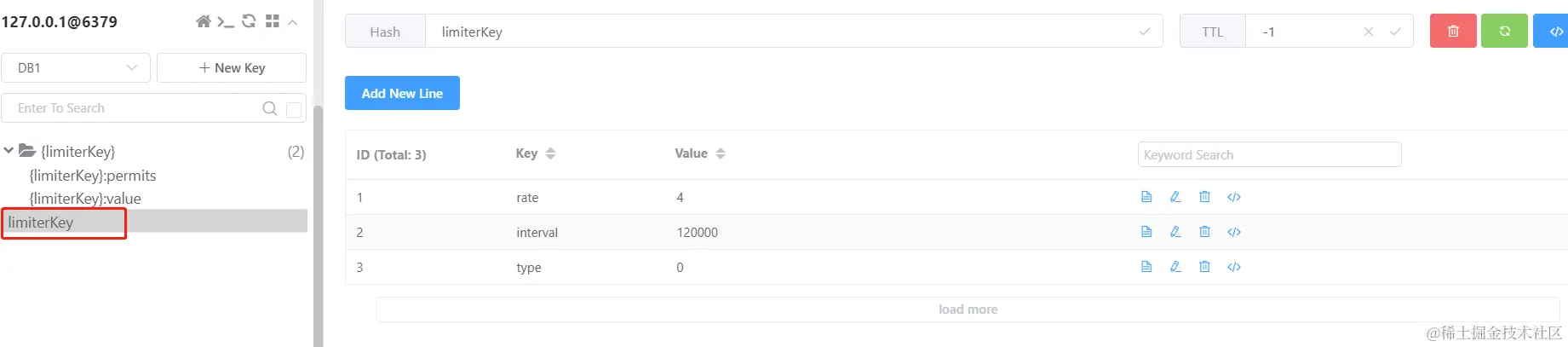This screenshot has width=1568, height=347.
Task: Refresh the 127.0.0.1@6379 connection key list
Action: pyautogui.click(x=249, y=21)
